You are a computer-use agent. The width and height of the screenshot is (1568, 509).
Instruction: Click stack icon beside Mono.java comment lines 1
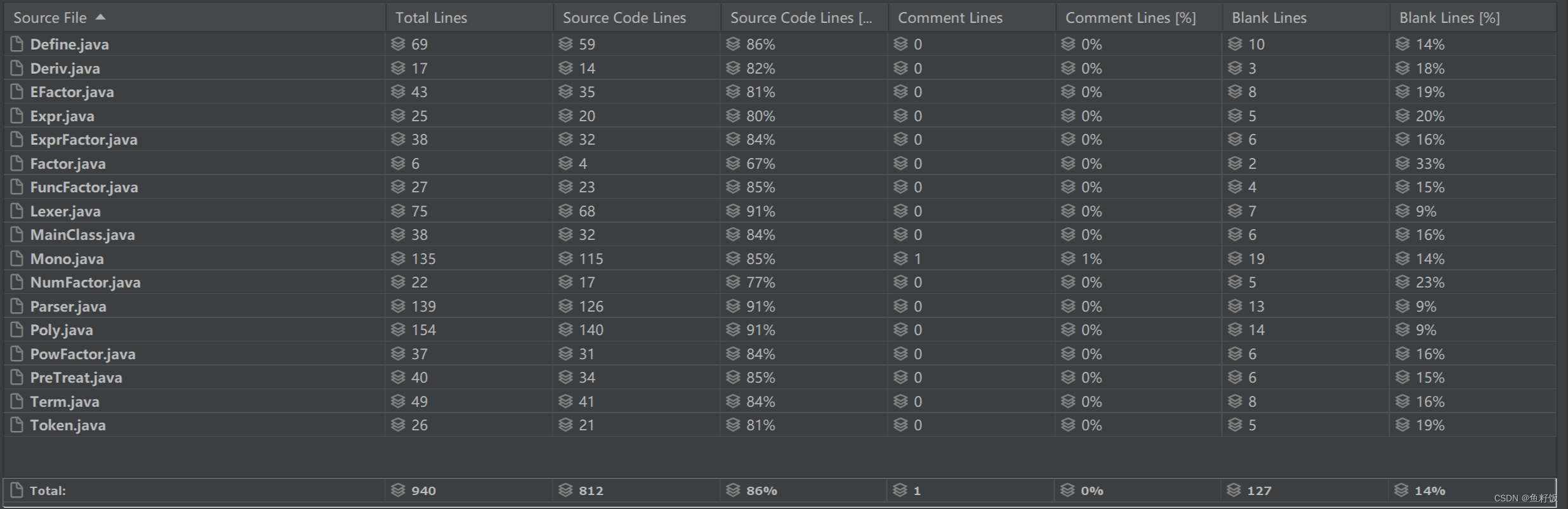coord(900,258)
